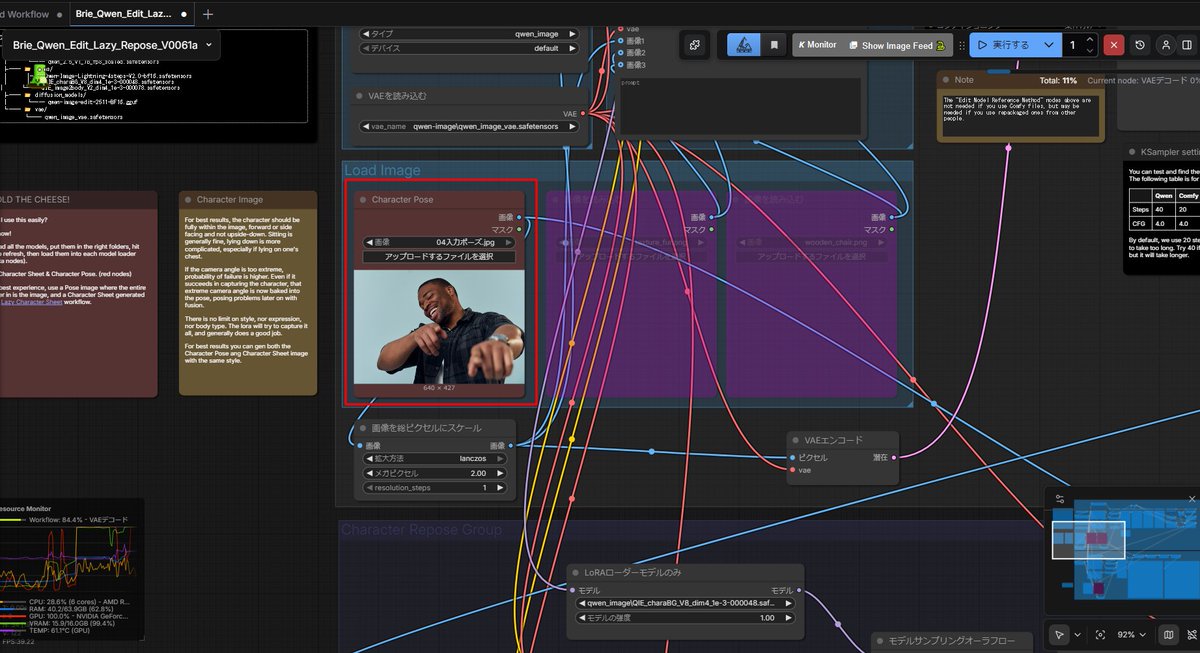1200x653 pixels.
Task: Open LoRA file combo qwen_image\QIE_charaBG_V8
Action: point(687,604)
